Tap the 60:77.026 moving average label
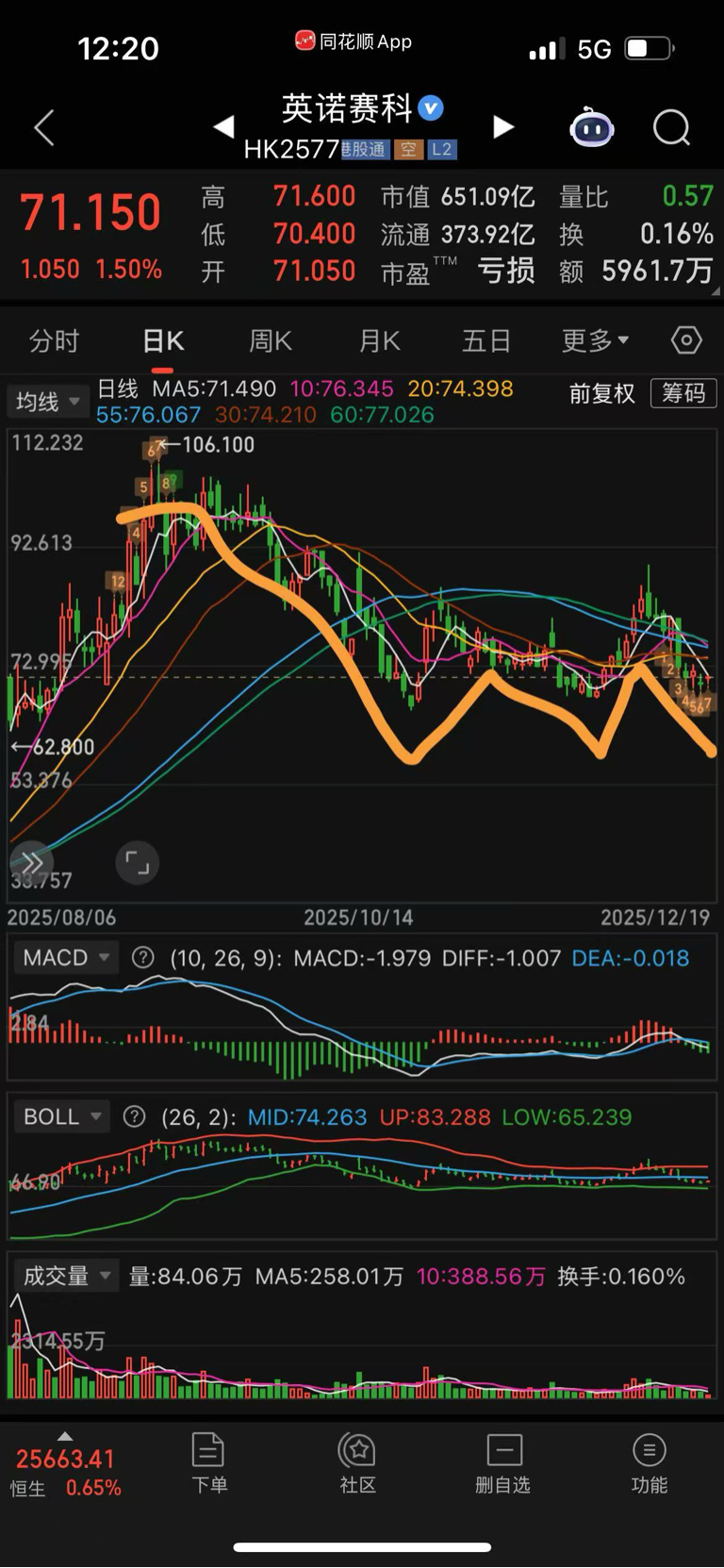Image resolution: width=724 pixels, height=1568 pixels. pos(383,415)
